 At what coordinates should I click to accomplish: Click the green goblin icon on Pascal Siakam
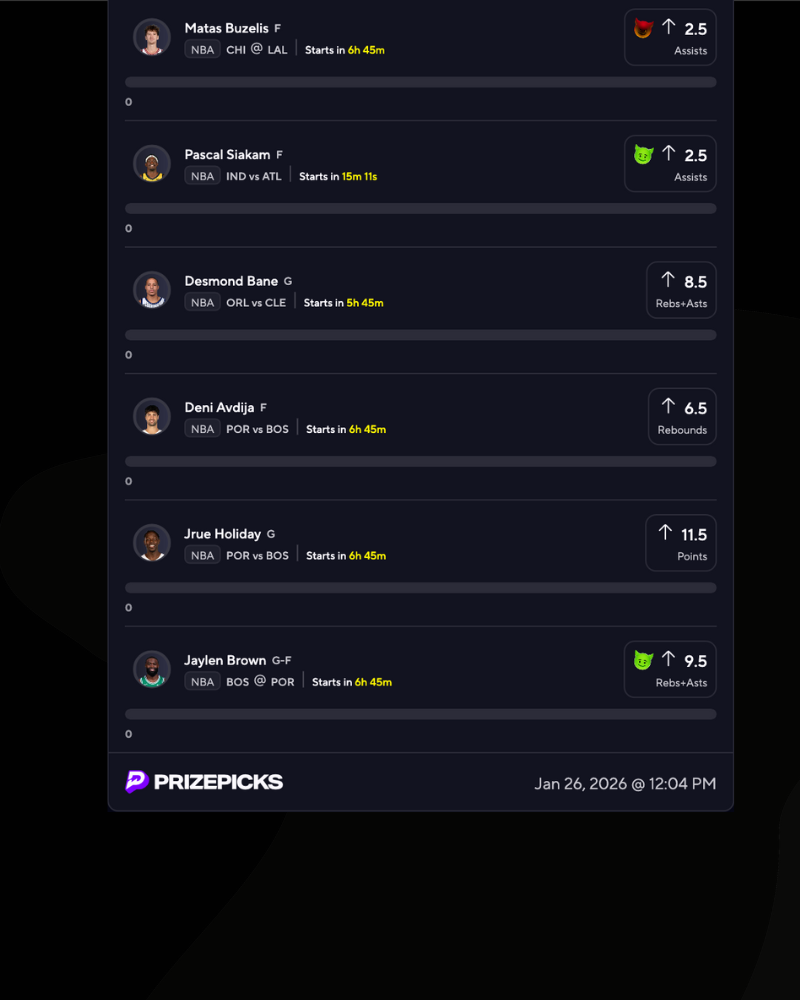click(643, 154)
